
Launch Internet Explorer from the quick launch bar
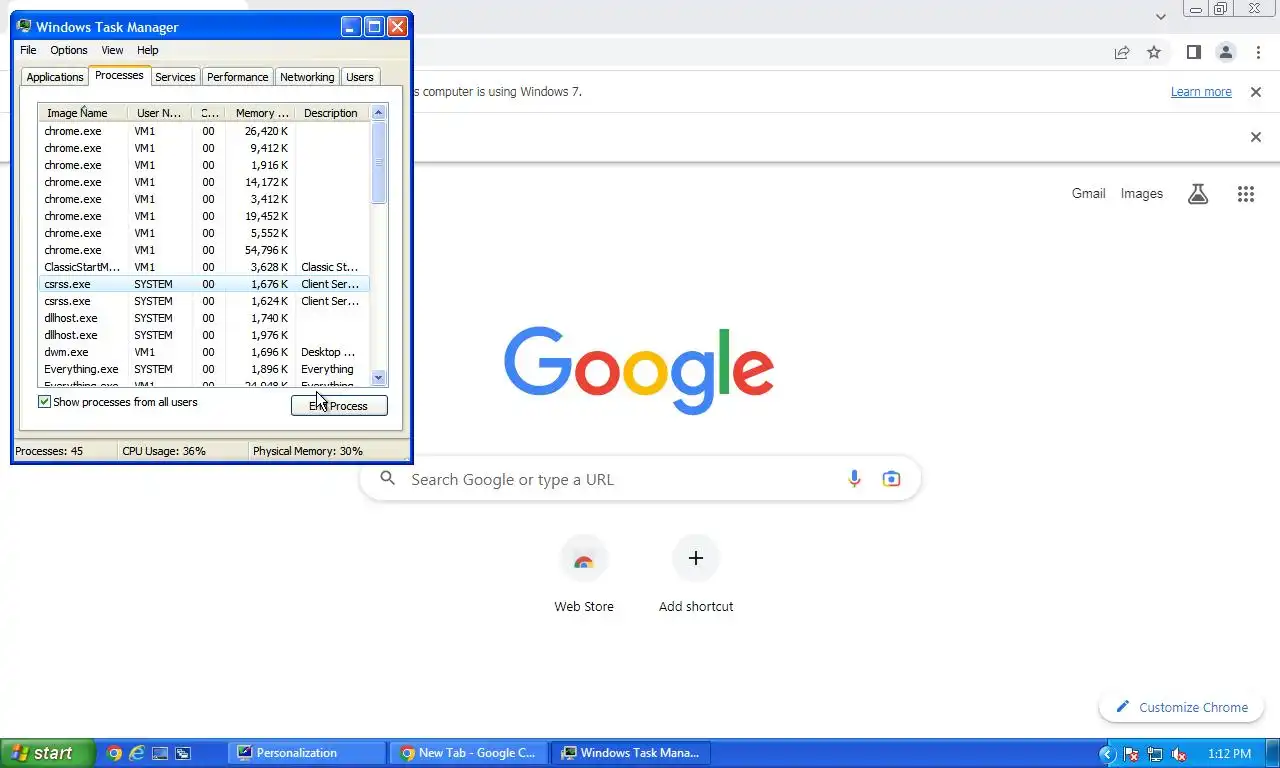pyautogui.click(x=137, y=753)
